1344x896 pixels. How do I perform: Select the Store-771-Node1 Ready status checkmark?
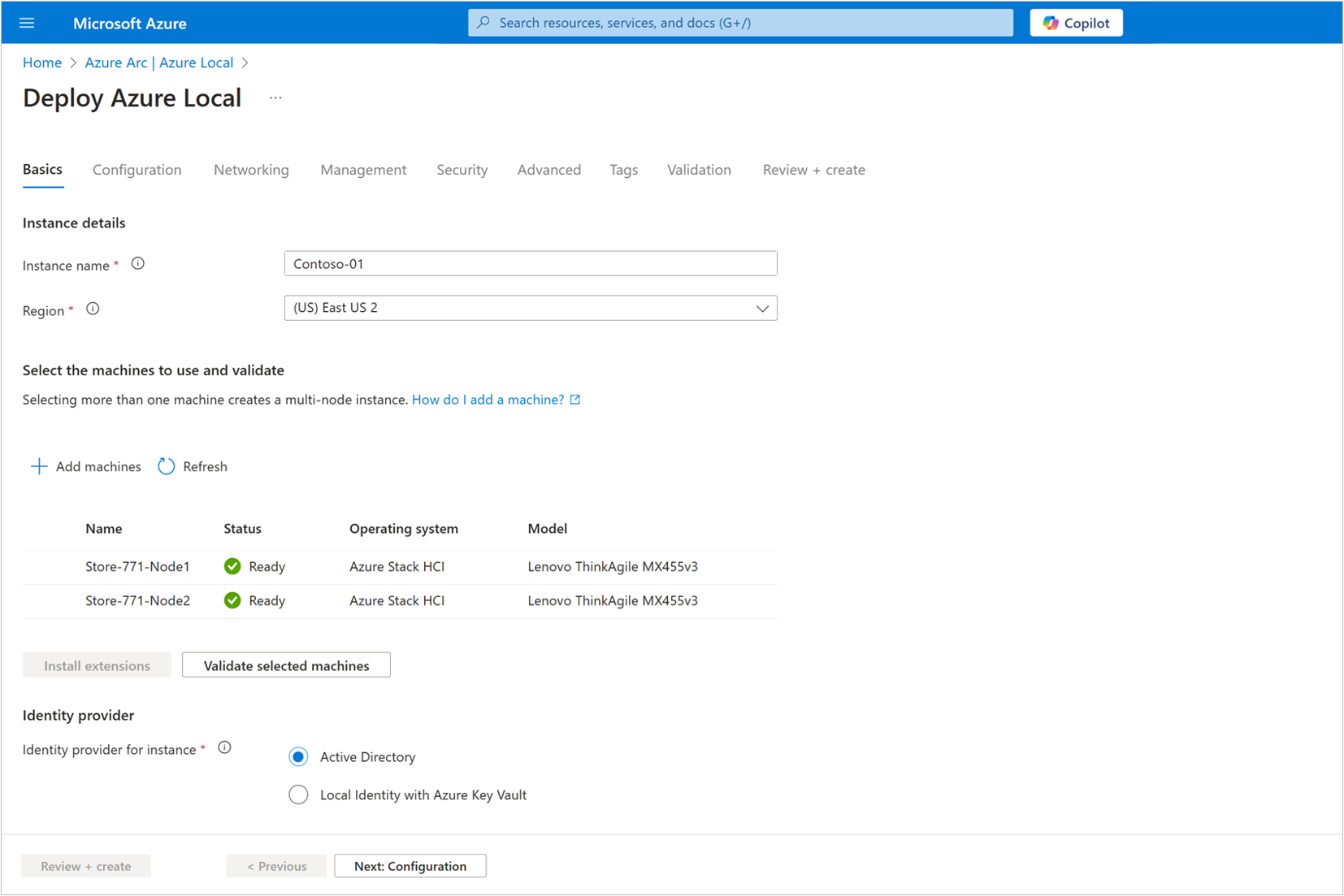pos(232,566)
